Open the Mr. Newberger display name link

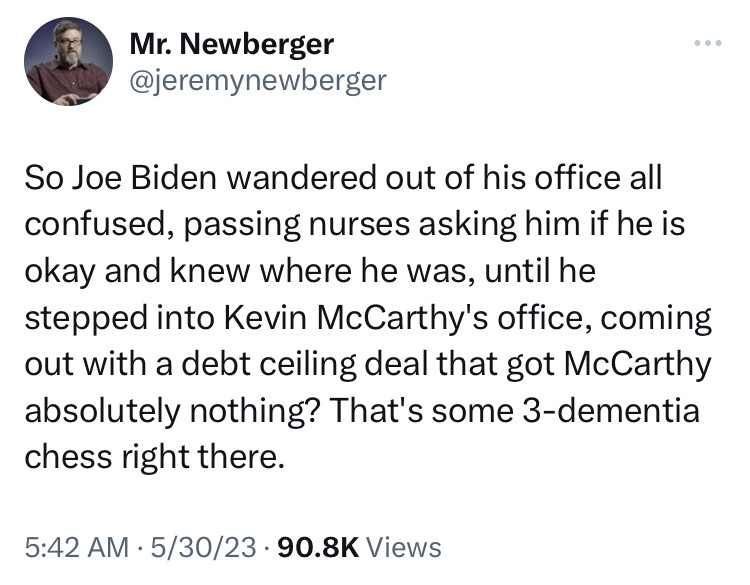(x=231, y=44)
